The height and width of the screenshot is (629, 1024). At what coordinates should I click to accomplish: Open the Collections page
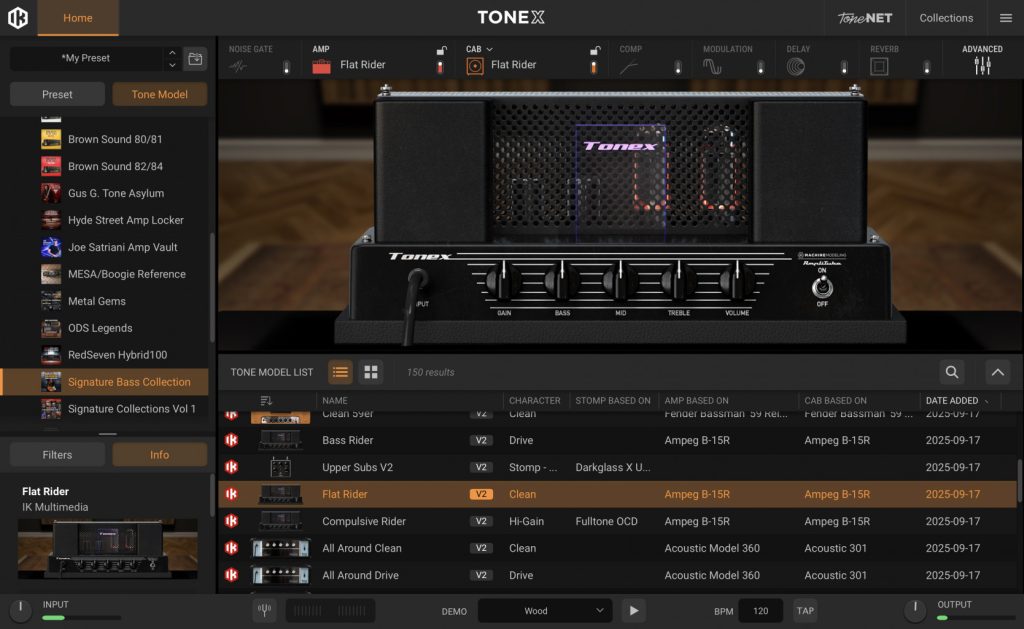[x=946, y=18]
